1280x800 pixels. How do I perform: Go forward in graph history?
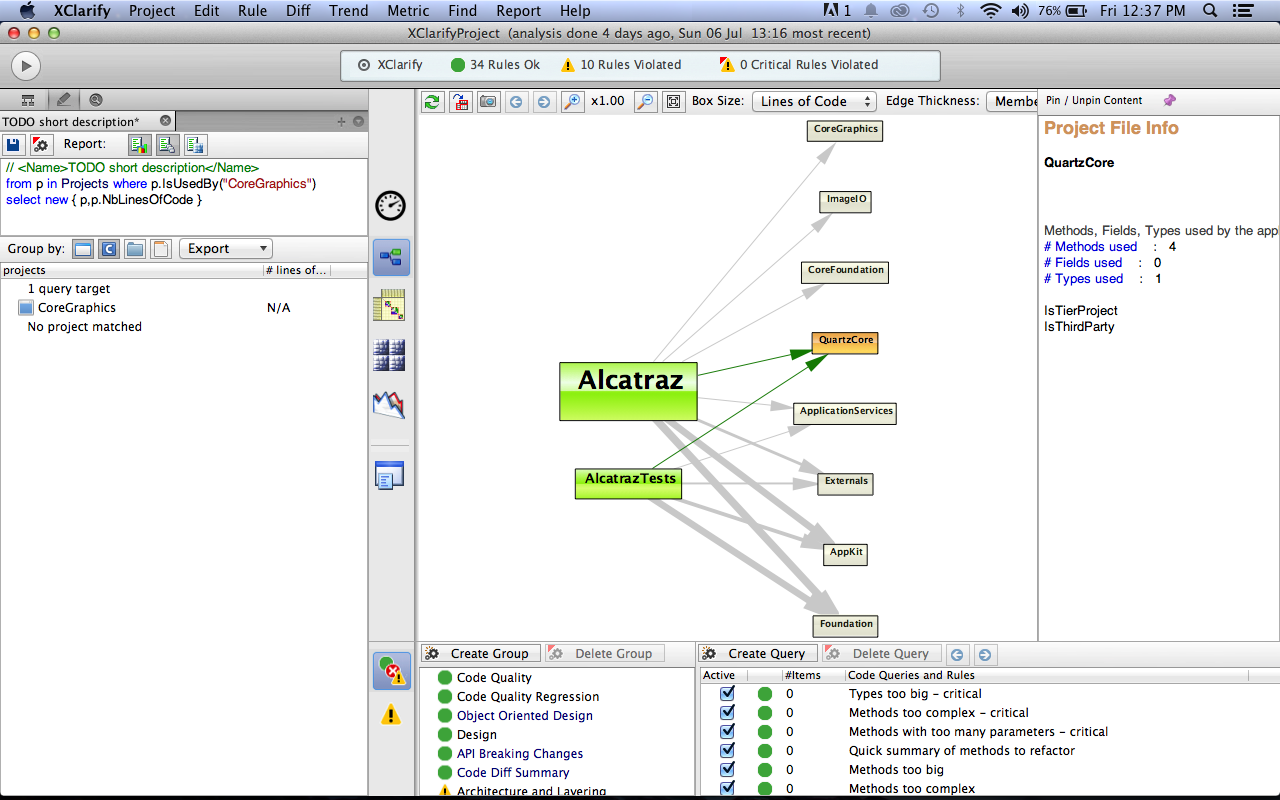(543, 101)
